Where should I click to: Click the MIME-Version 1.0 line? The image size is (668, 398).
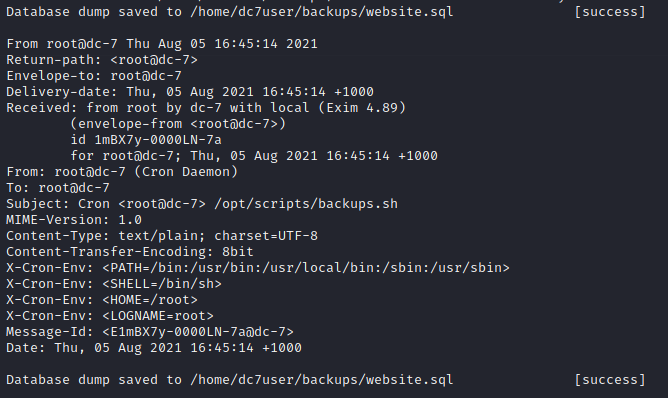pos(74,220)
